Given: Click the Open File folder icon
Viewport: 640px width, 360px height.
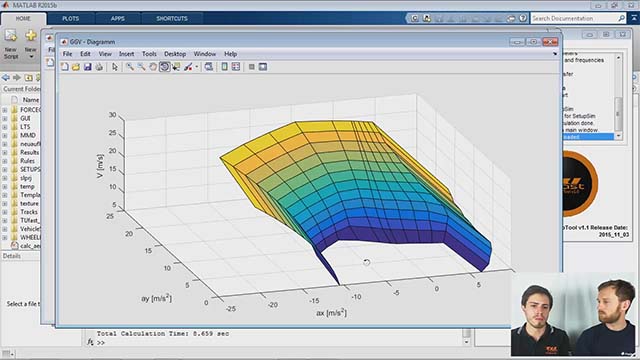Looking at the screenshot, I should (76, 67).
